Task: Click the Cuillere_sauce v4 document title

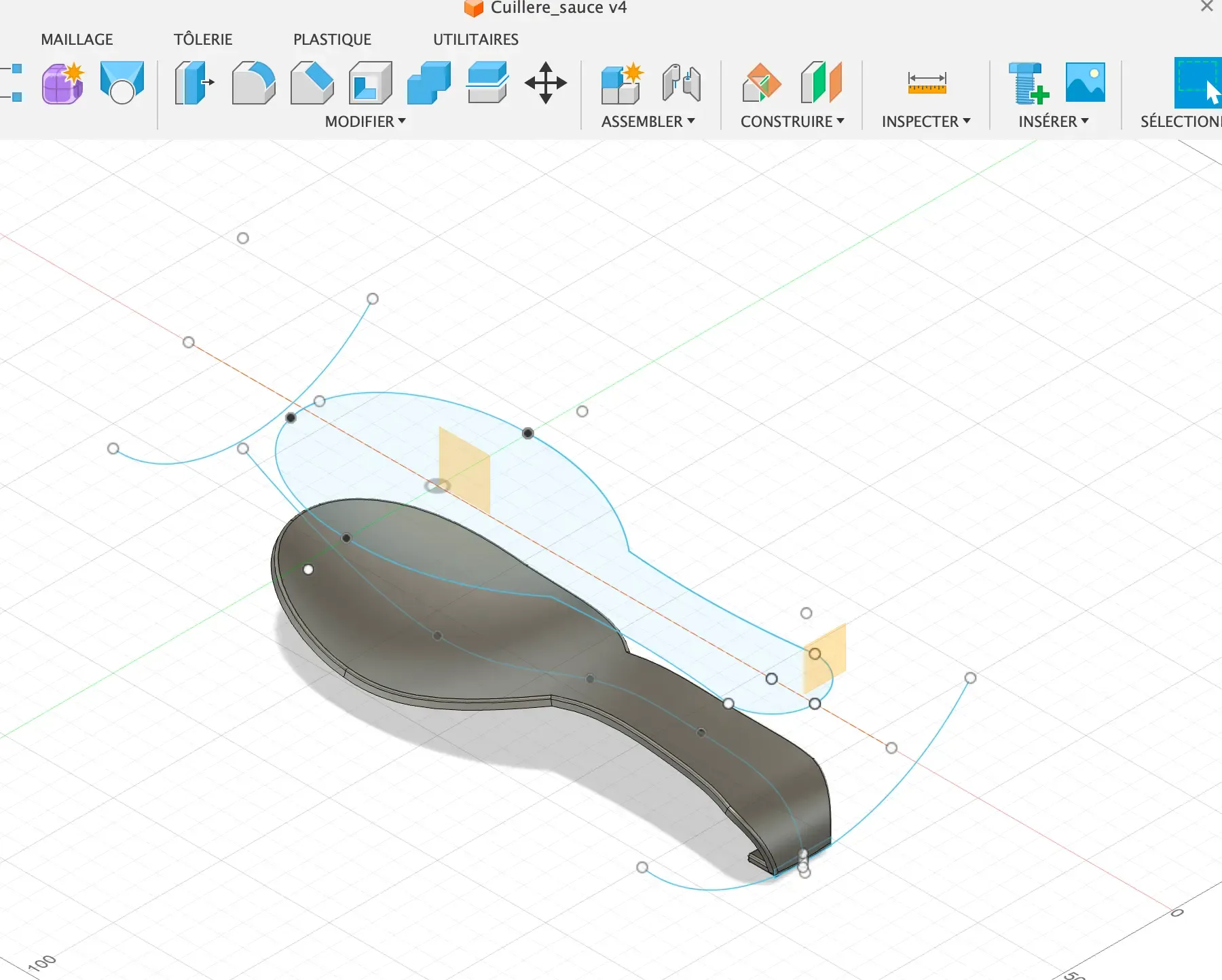Action: [x=559, y=8]
